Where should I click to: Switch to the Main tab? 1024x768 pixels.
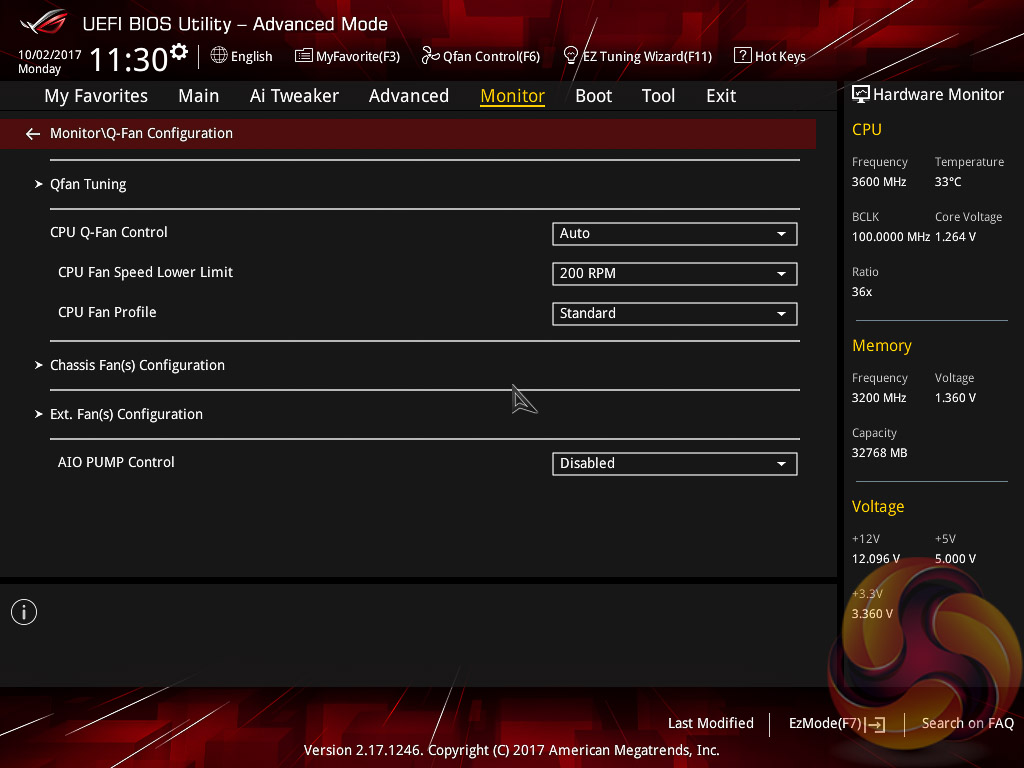199,96
